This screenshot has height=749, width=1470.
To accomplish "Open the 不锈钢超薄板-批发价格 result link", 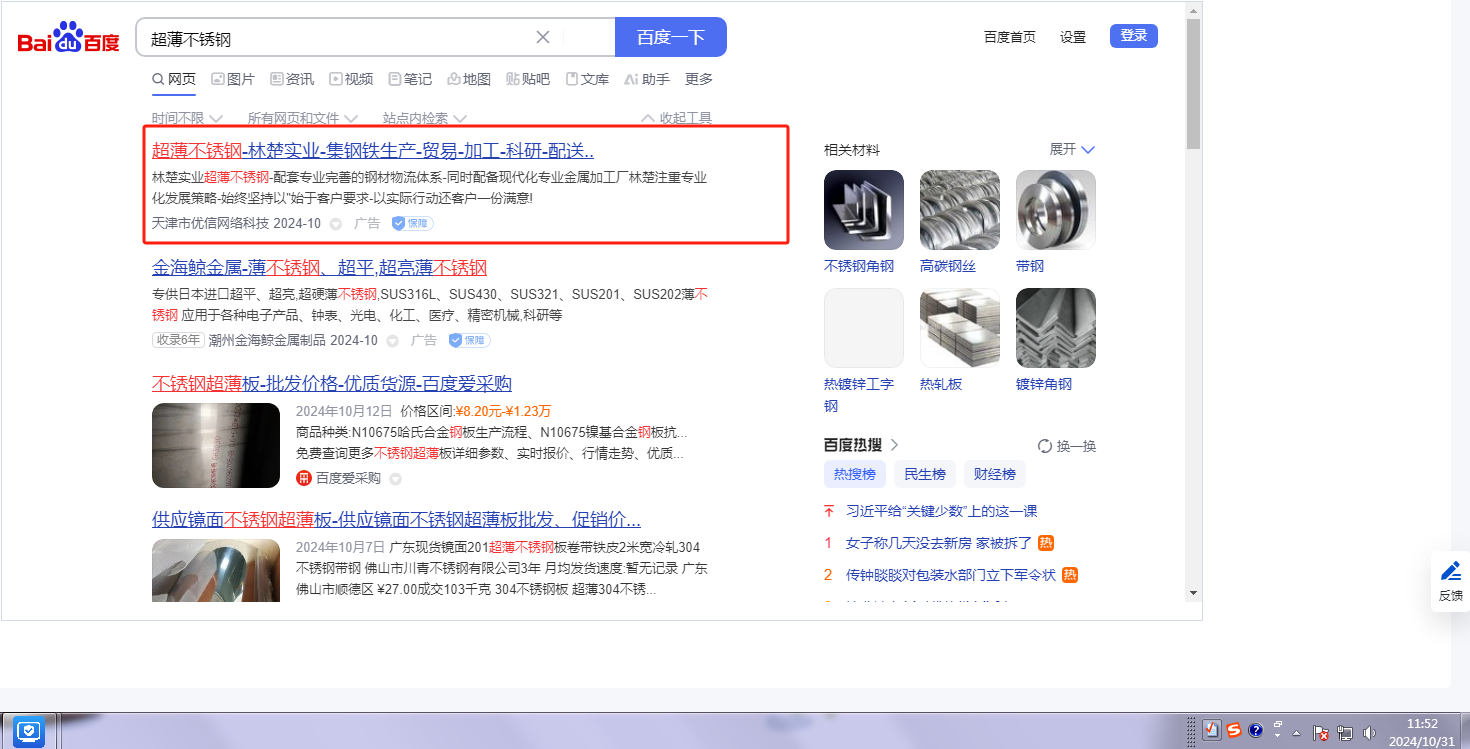I will pos(332,384).
